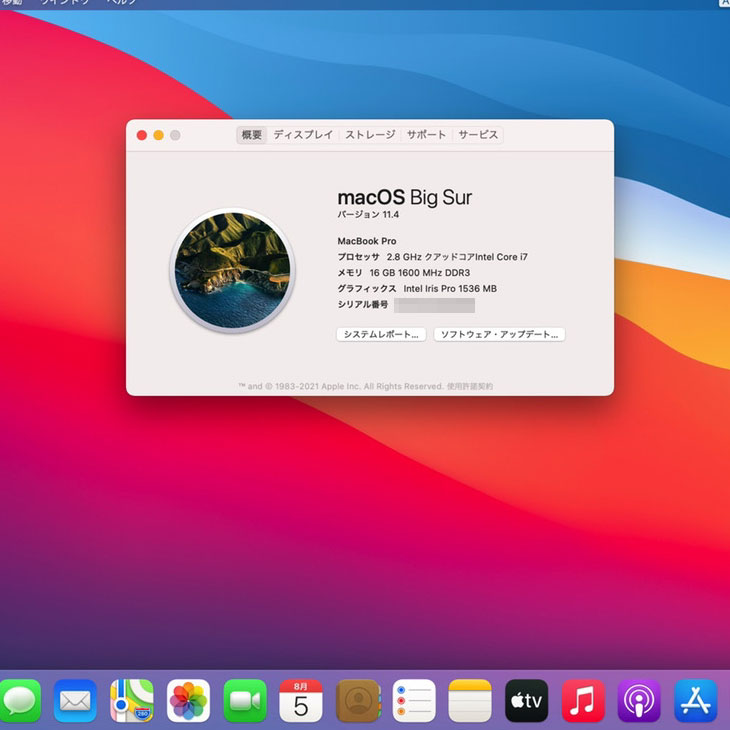Launch Reminders from the Dock

[x=414, y=700]
